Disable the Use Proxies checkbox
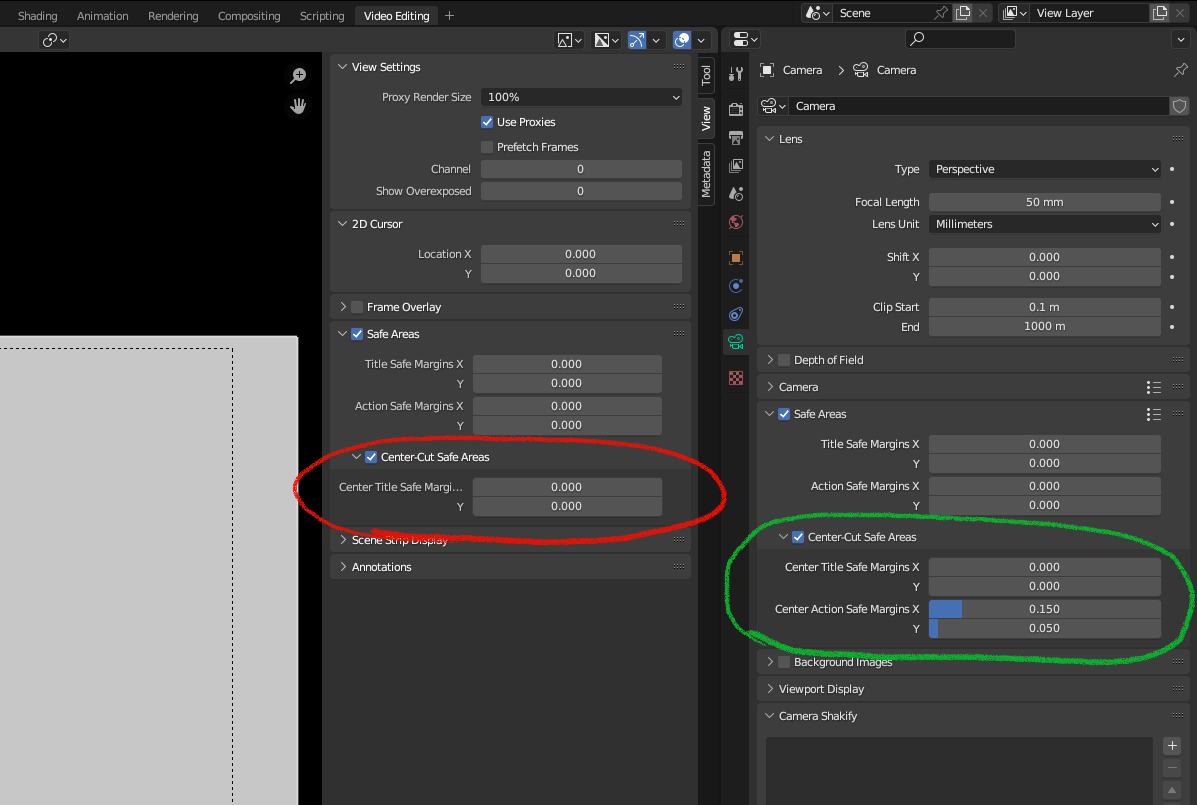The width and height of the screenshot is (1197, 805). click(x=487, y=121)
